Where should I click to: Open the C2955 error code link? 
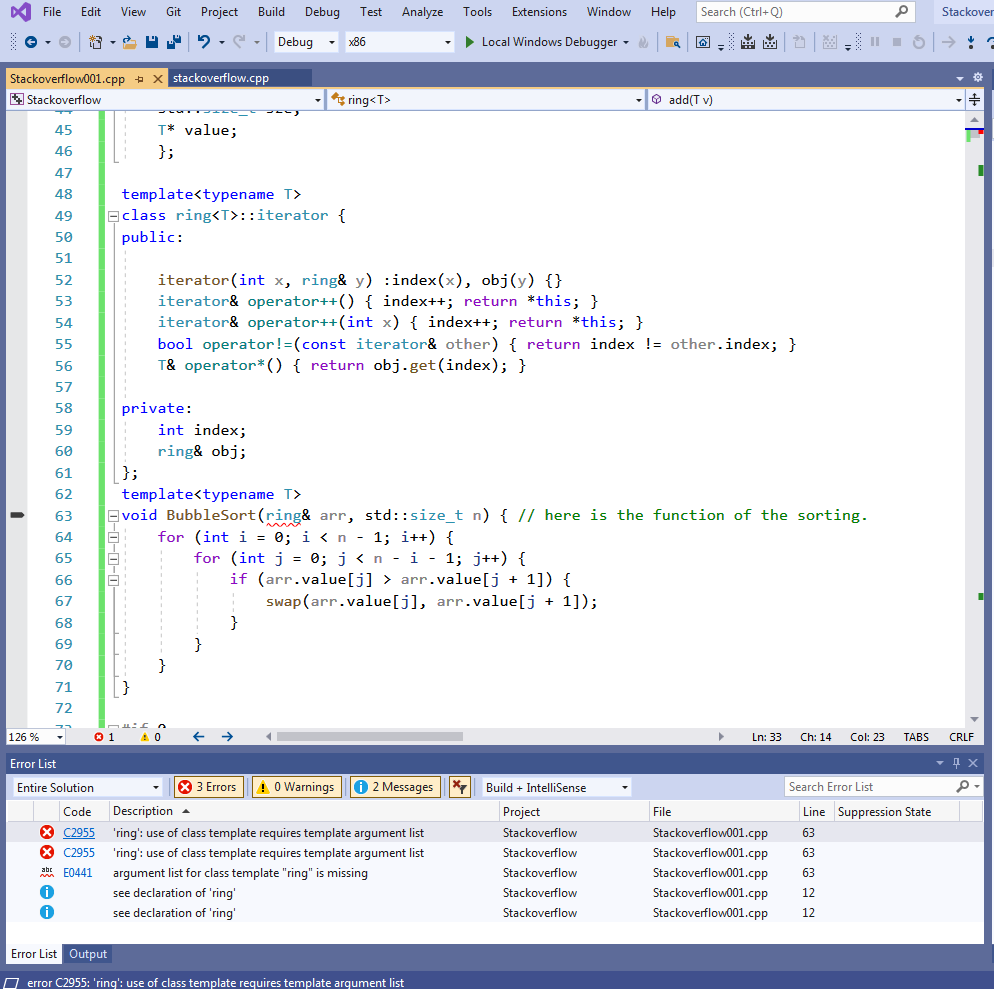click(79, 833)
